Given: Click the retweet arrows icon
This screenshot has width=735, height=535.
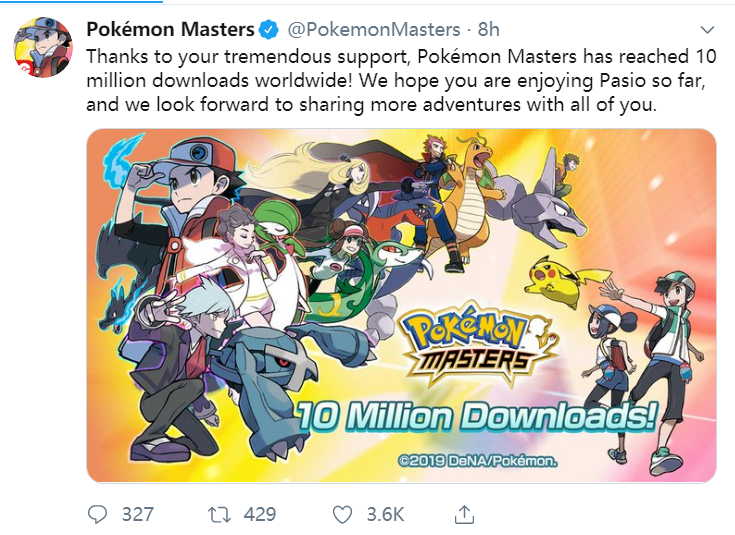Looking at the screenshot, I should point(219,515).
